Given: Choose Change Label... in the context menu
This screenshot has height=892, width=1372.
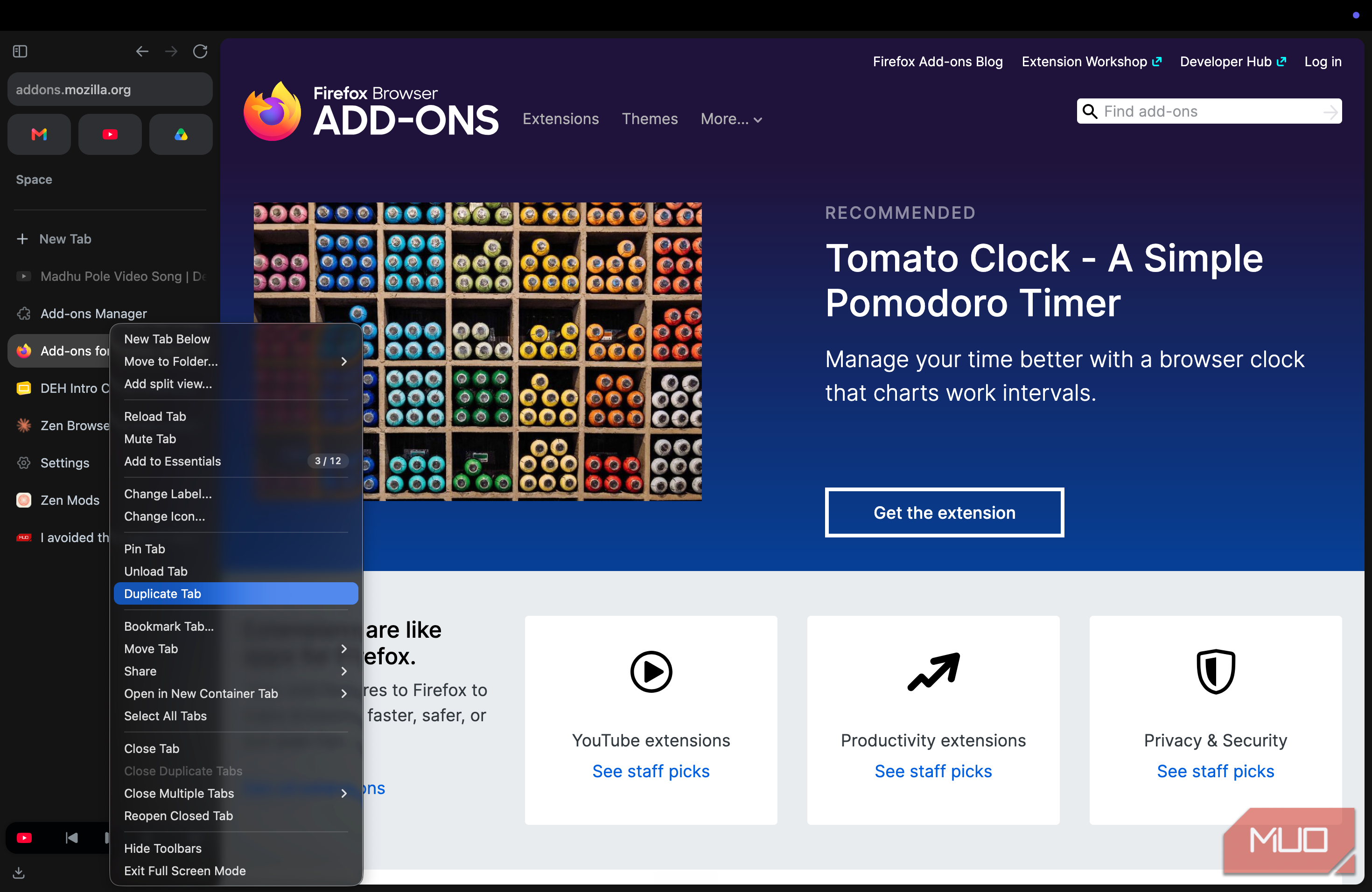Looking at the screenshot, I should click(x=236, y=494).
